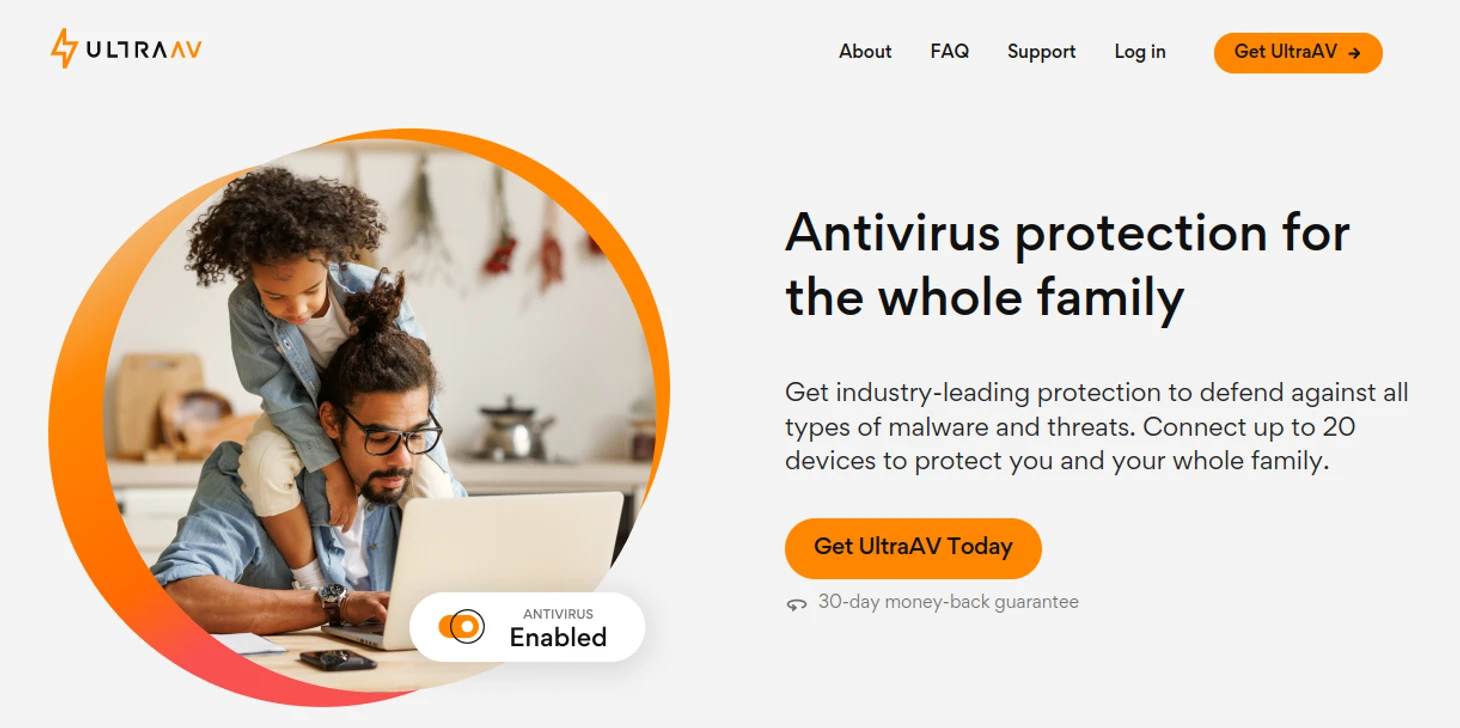1460x728 pixels.
Task: Click the small ANTIVIRUS label in badge
Action: pos(558,614)
